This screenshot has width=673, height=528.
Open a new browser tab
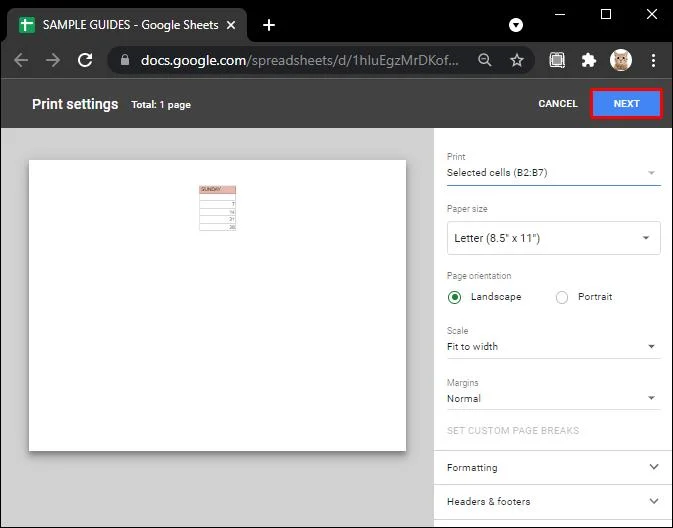[269, 25]
